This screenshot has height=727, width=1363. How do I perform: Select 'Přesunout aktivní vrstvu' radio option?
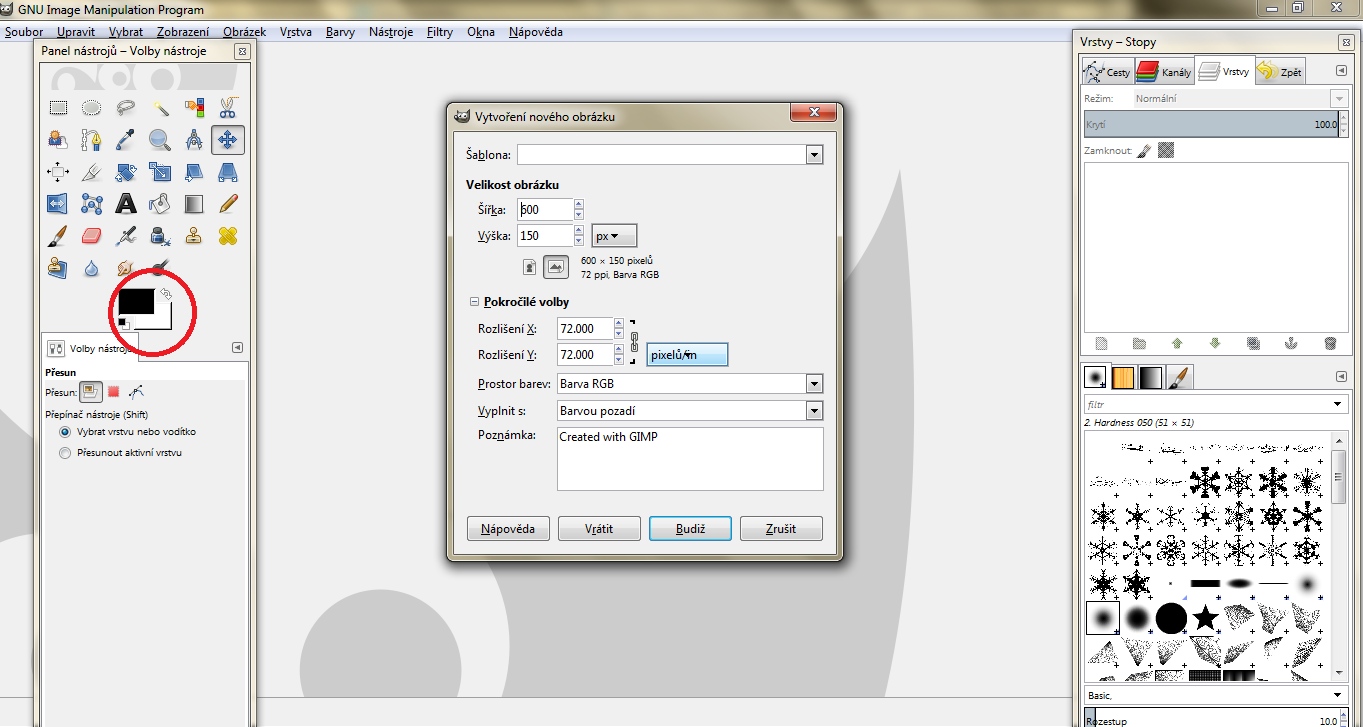point(65,453)
